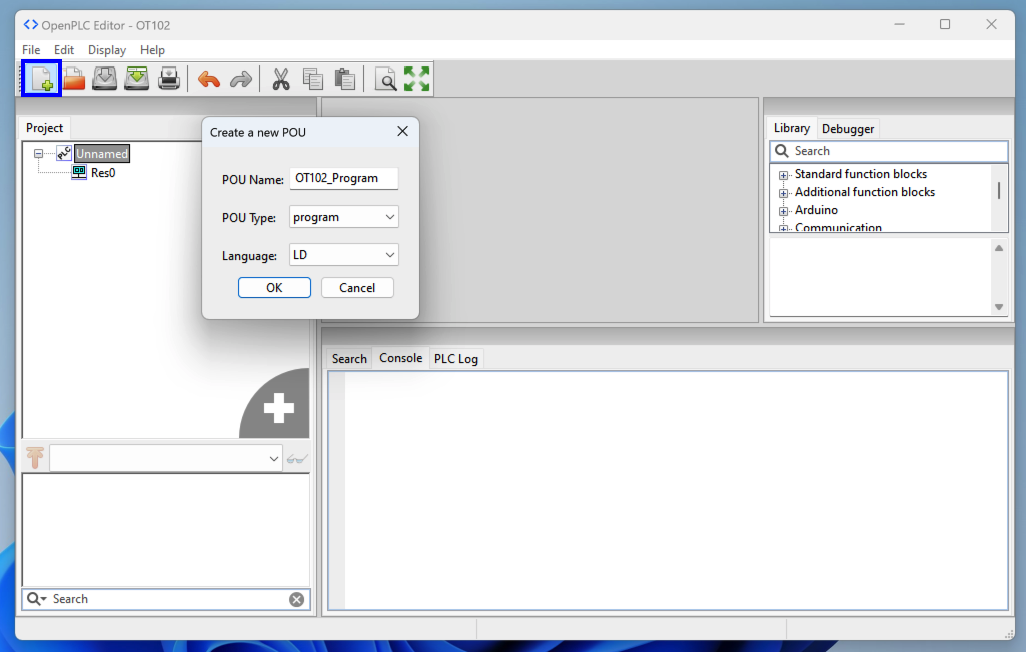The height and width of the screenshot is (652, 1026).
Task: Toggle fullscreen with the green arrows icon
Action: (x=416, y=79)
